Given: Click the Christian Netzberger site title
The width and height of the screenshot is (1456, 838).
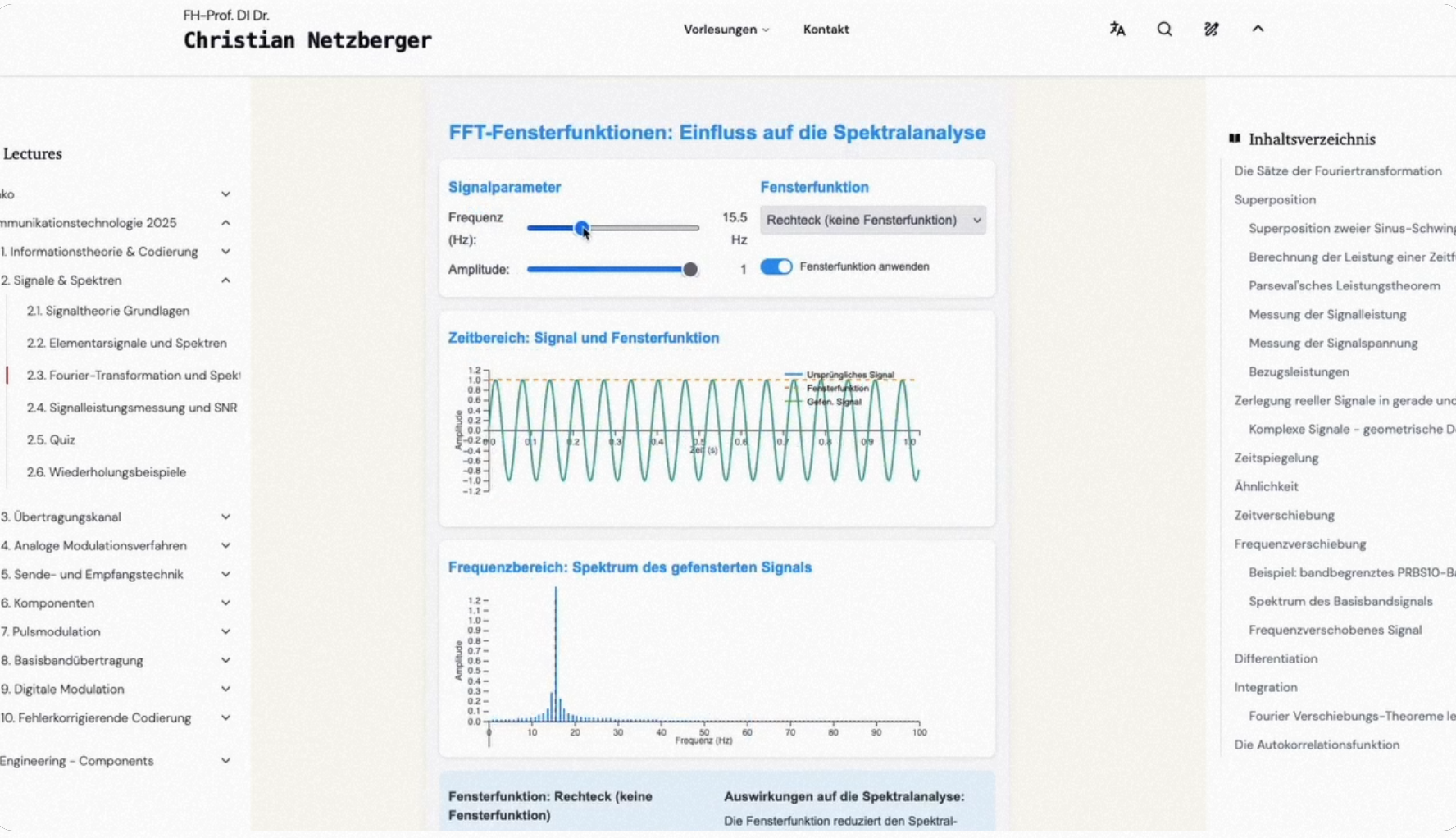Looking at the screenshot, I should coord(307,40).
